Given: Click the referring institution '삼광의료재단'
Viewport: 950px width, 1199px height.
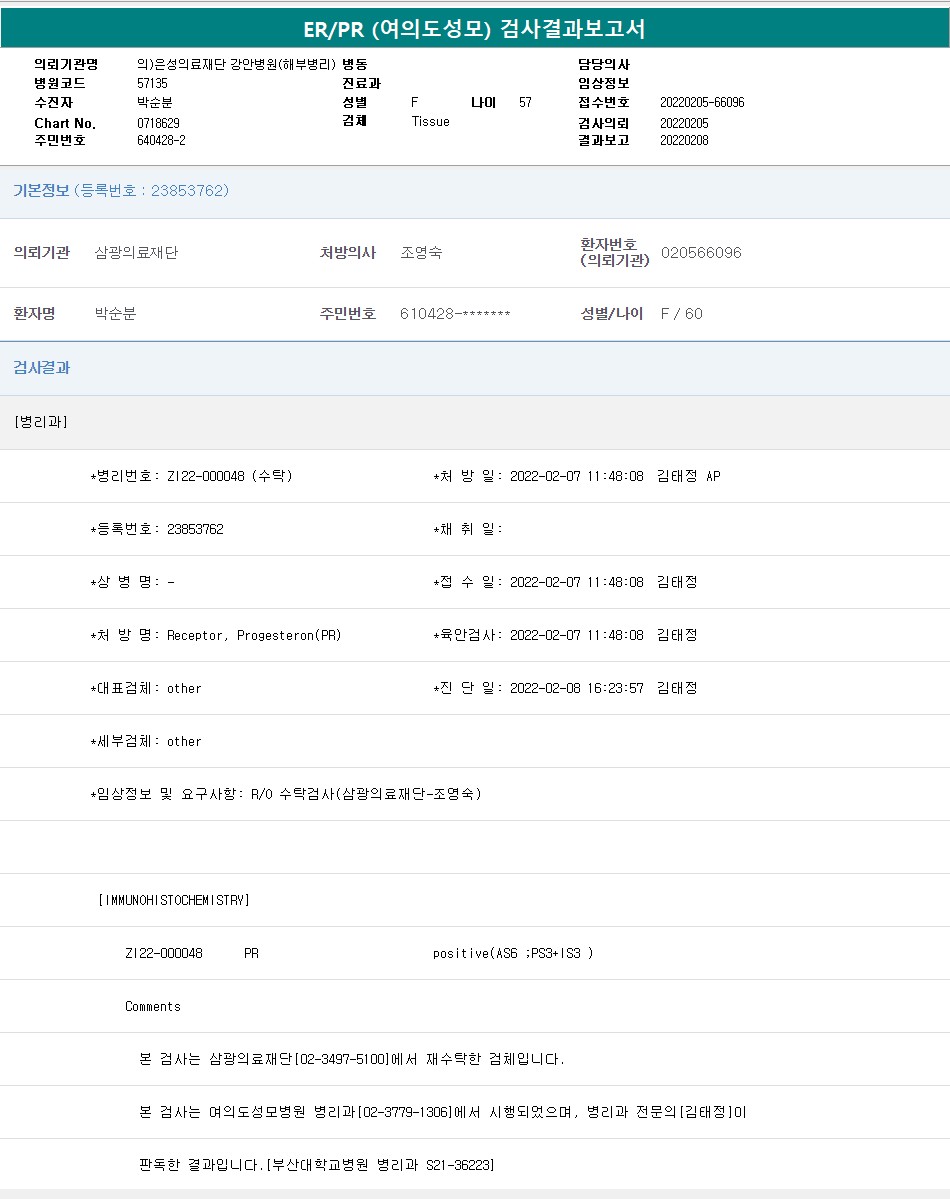Looking at the screenshot, I should point(136,252).
